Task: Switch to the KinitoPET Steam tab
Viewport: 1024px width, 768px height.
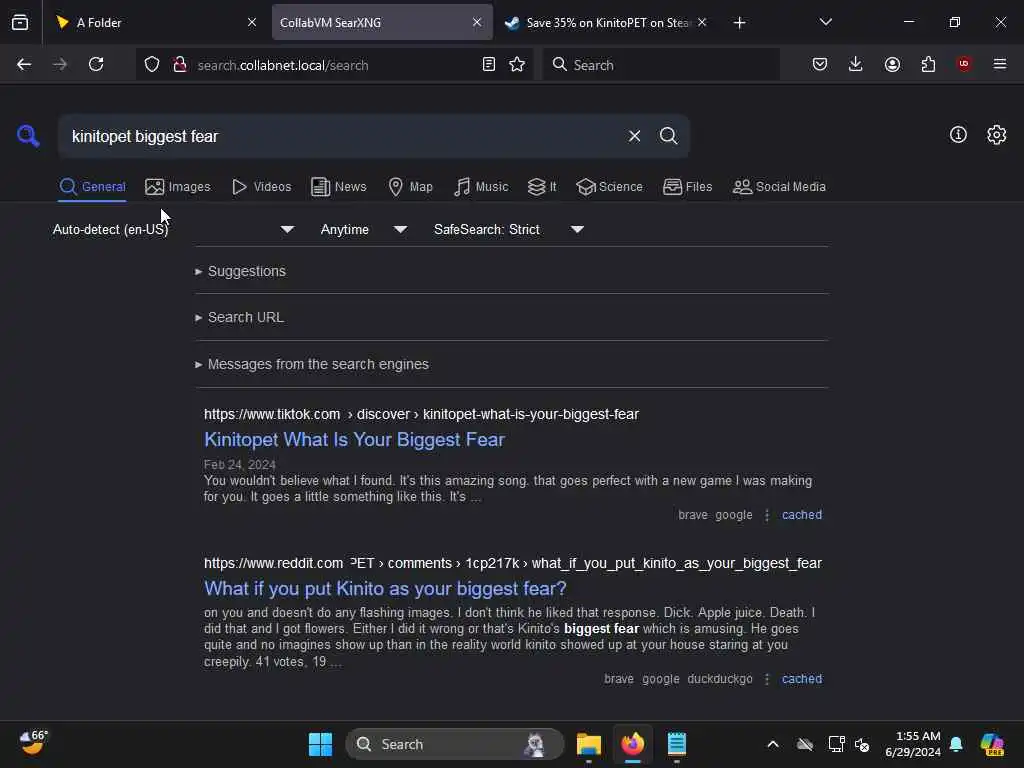Action: [605, 22]
